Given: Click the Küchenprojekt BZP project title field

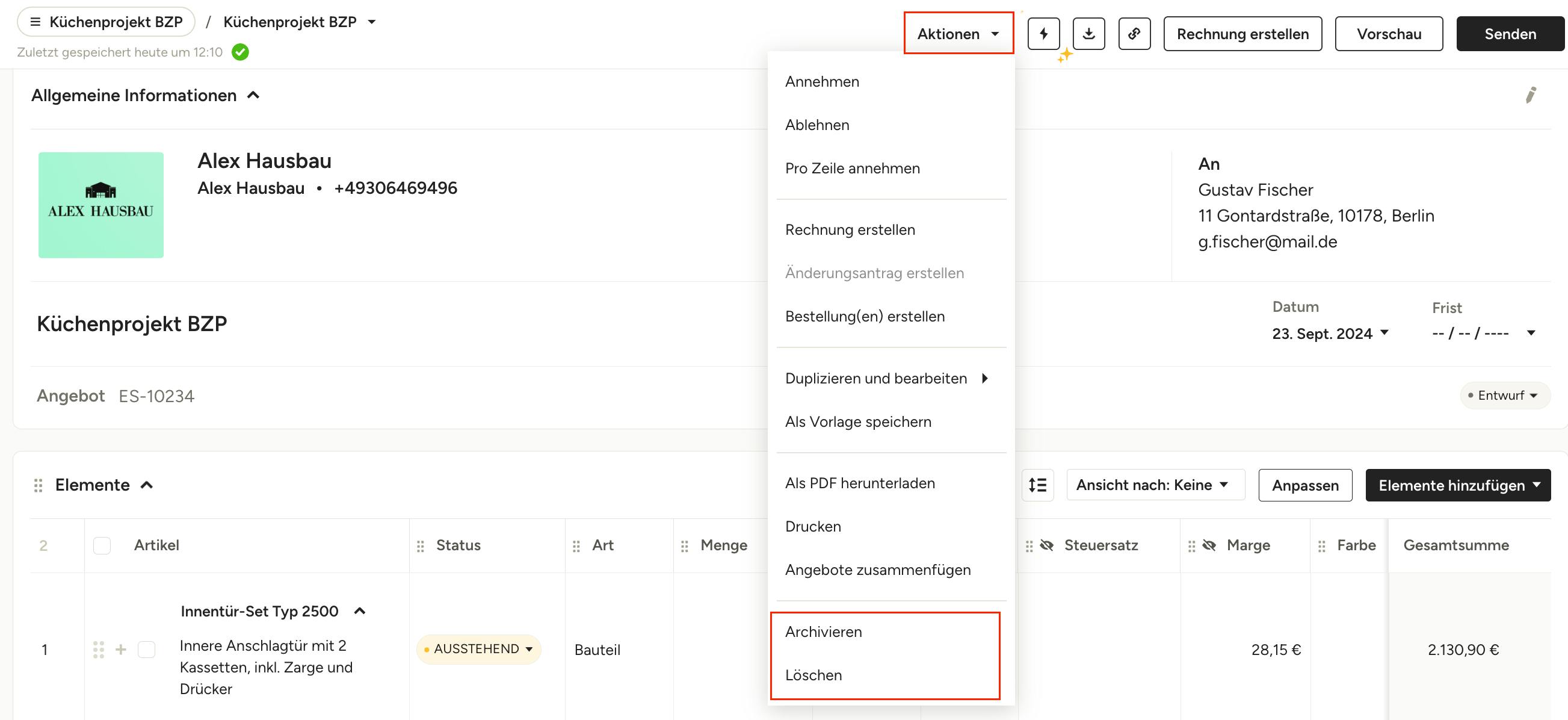Looking at the screenshot, I should tap(132, 323).
